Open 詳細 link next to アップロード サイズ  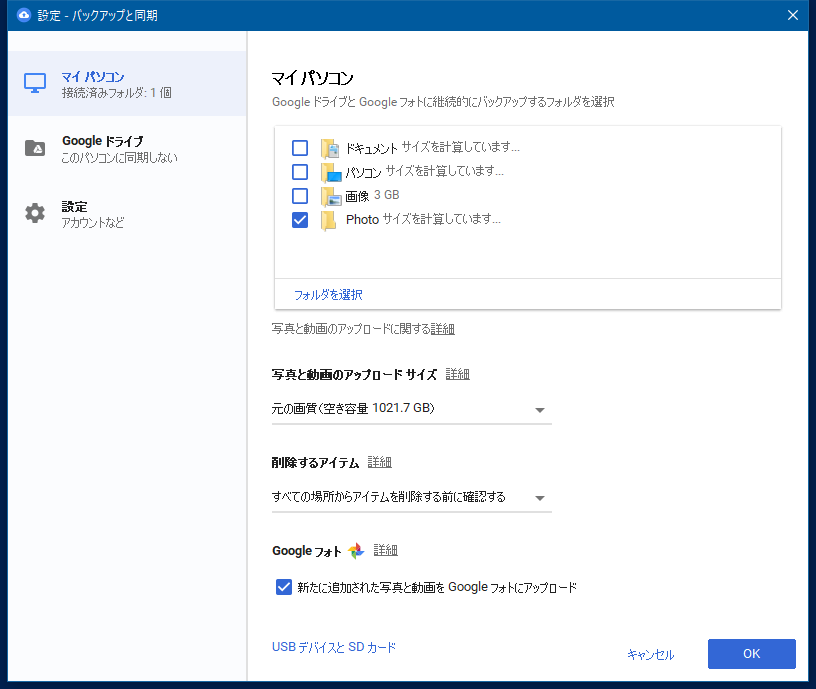pyautogui.click(x=458, y=374)
